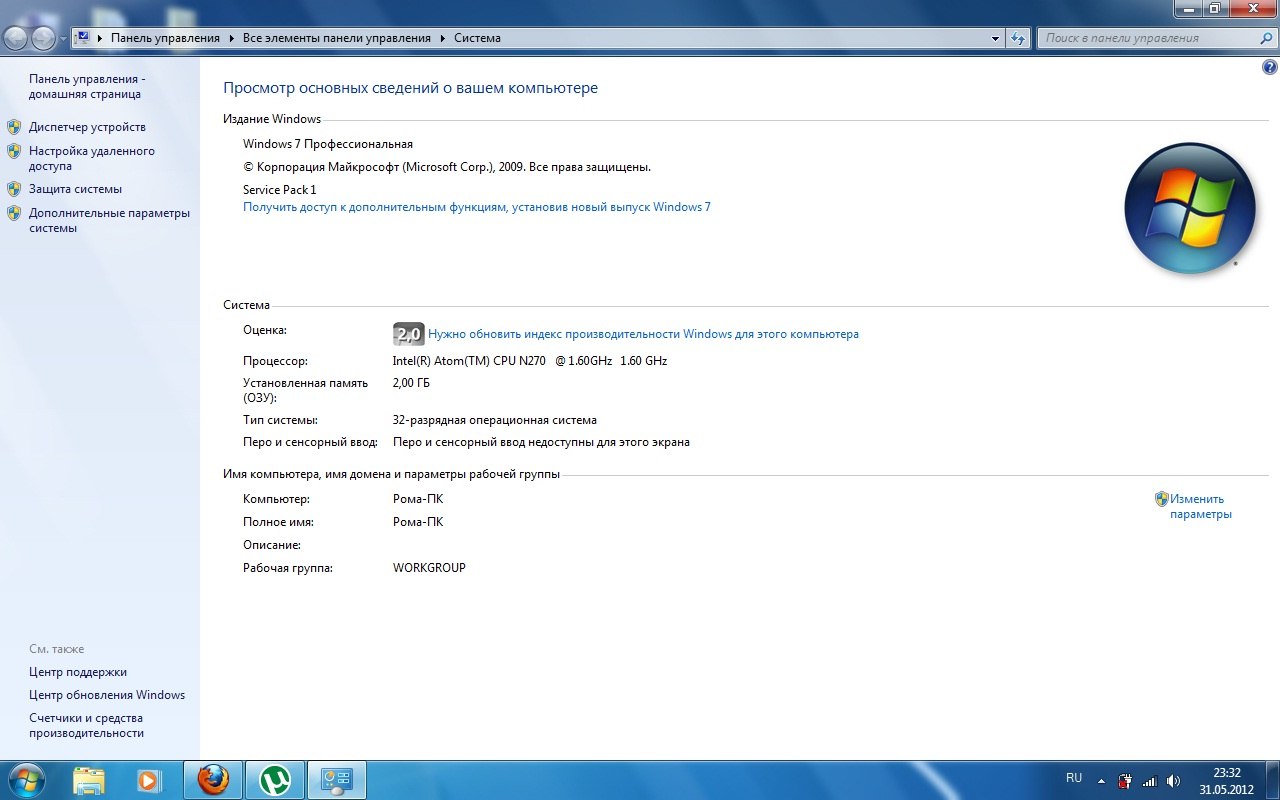This screenshot has height=800, width=1280.
Task: Open Windows Explorer from the taskbar
Action: click(x=88, y=780)
